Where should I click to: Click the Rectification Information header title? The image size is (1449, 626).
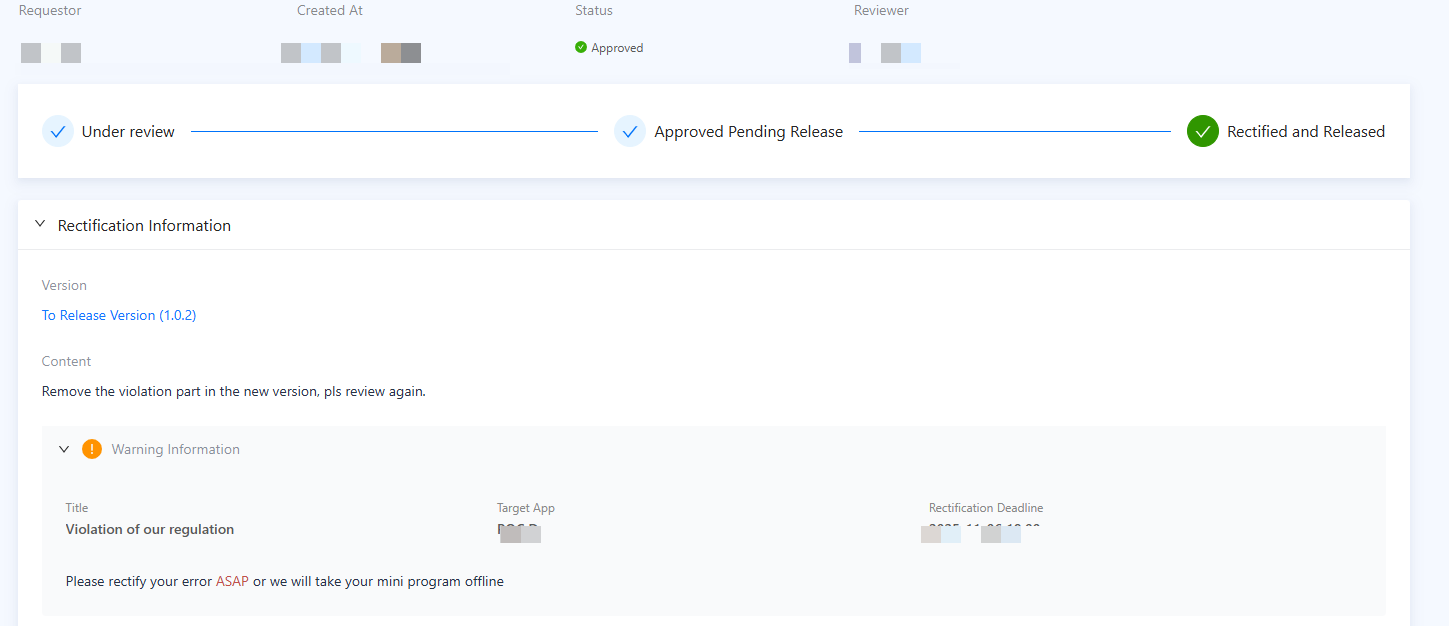pyautogui.click(x=144, y=226)
